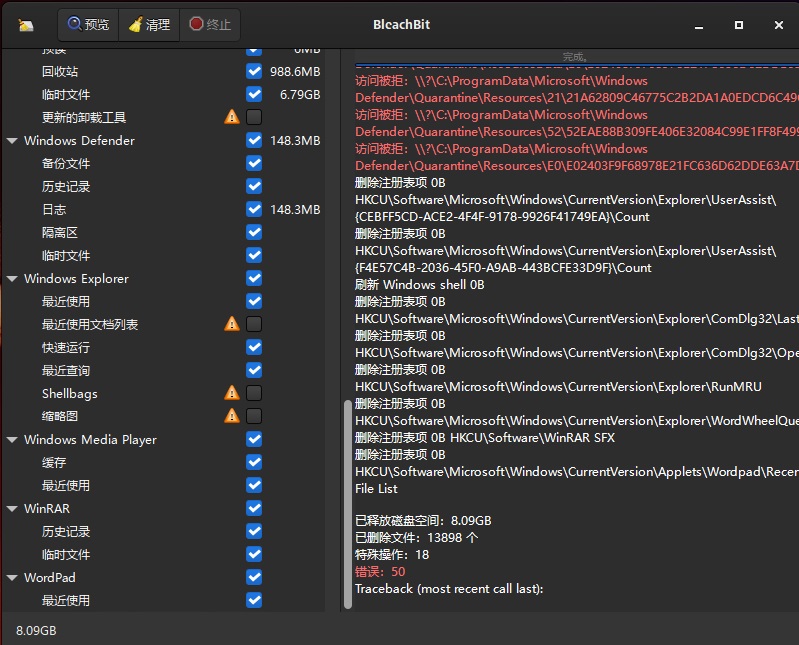Viewport: 799px width, 645px height.
Task: Uncheck the 缓存 checkbox
Action: pyautogui.click(x=254, y=462)
